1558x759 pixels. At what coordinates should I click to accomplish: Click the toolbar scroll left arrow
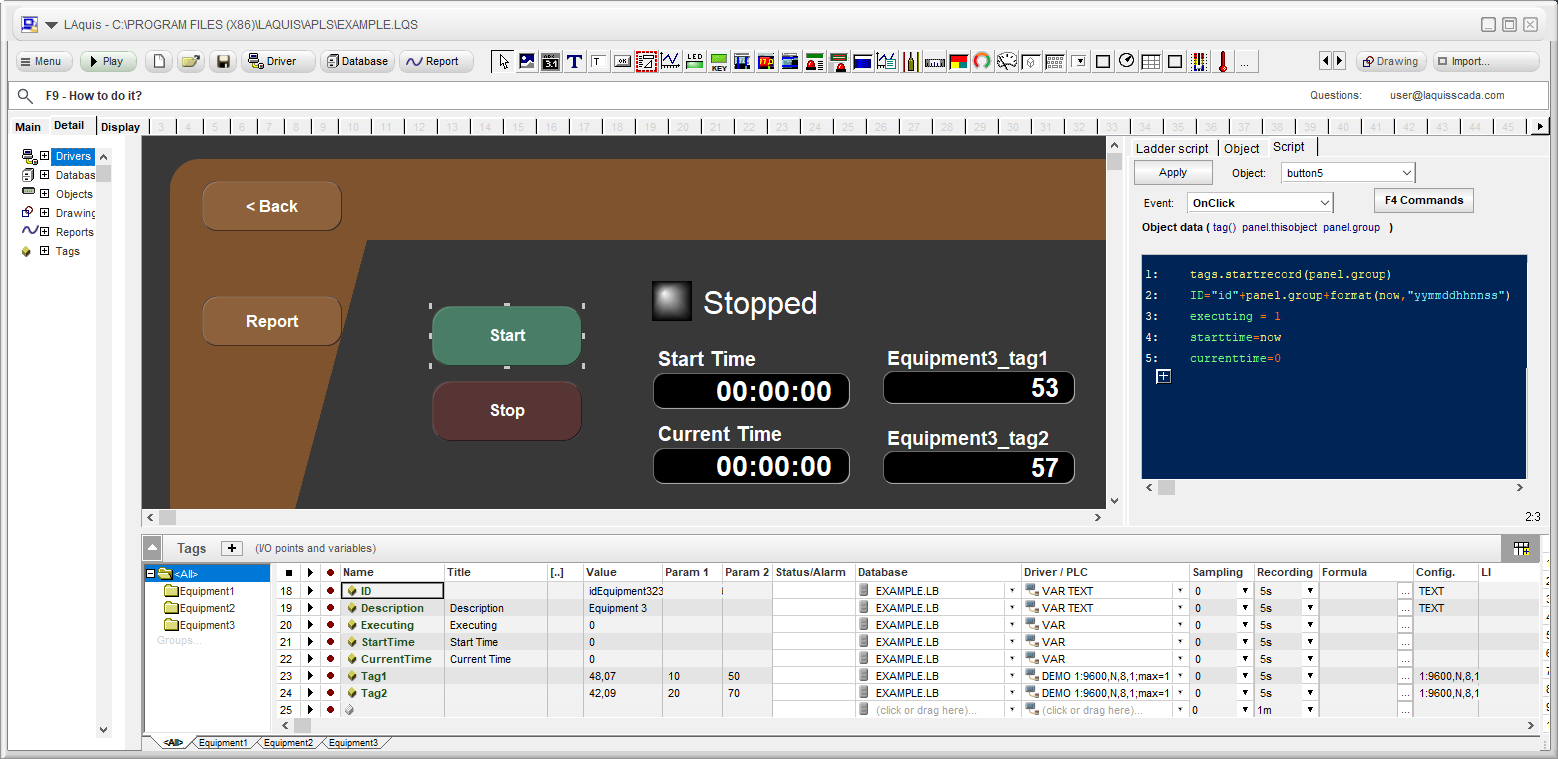[x=1326, y=61]
